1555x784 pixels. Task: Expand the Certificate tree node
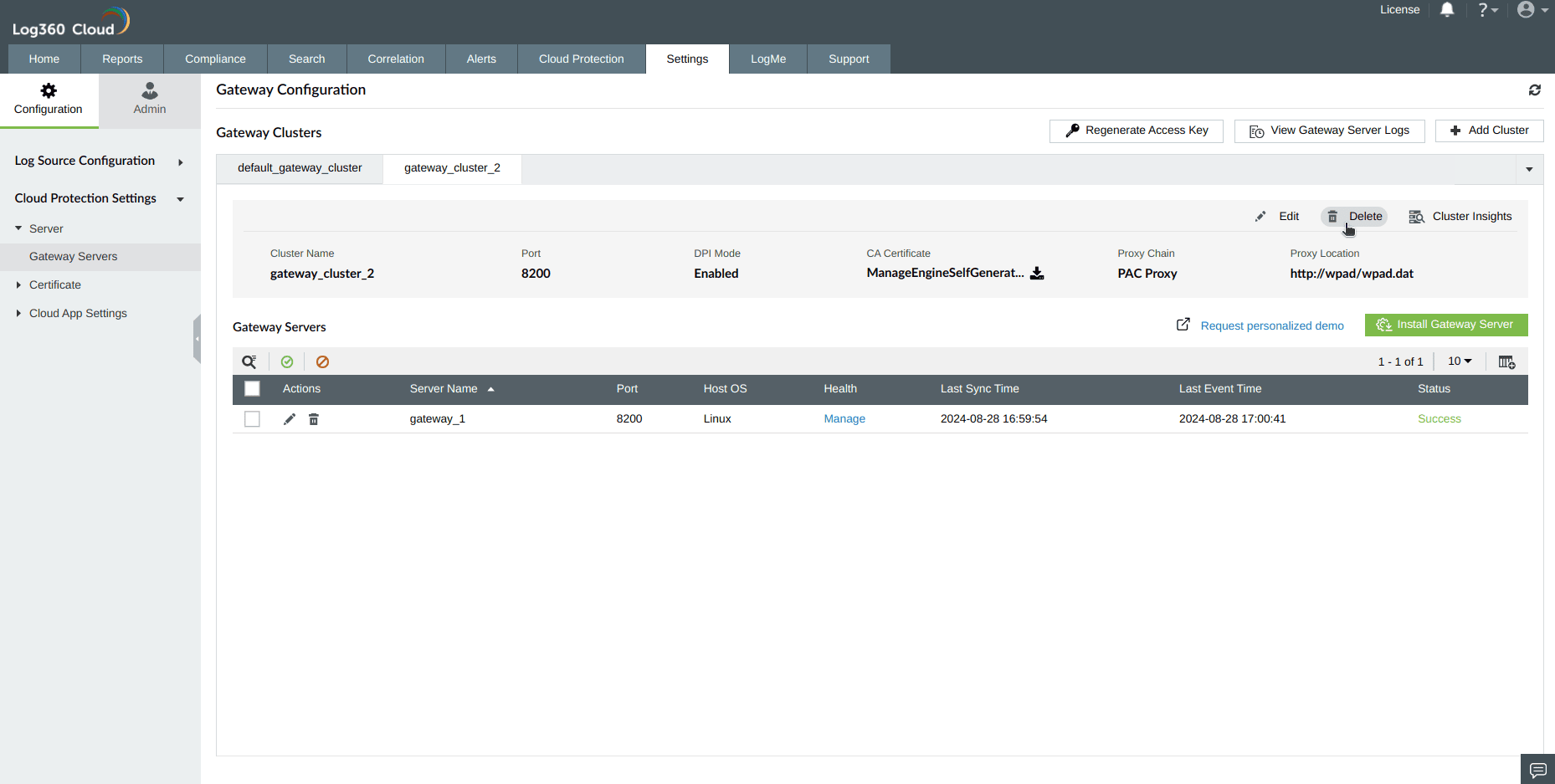[18, 285]
